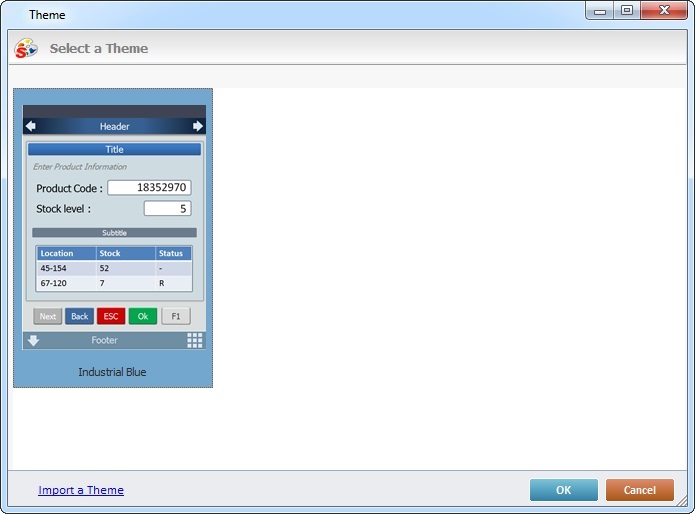This screenshot has width=696, height=515.
Task: Maximize the Theme dialog window
Action: (627, 11)
